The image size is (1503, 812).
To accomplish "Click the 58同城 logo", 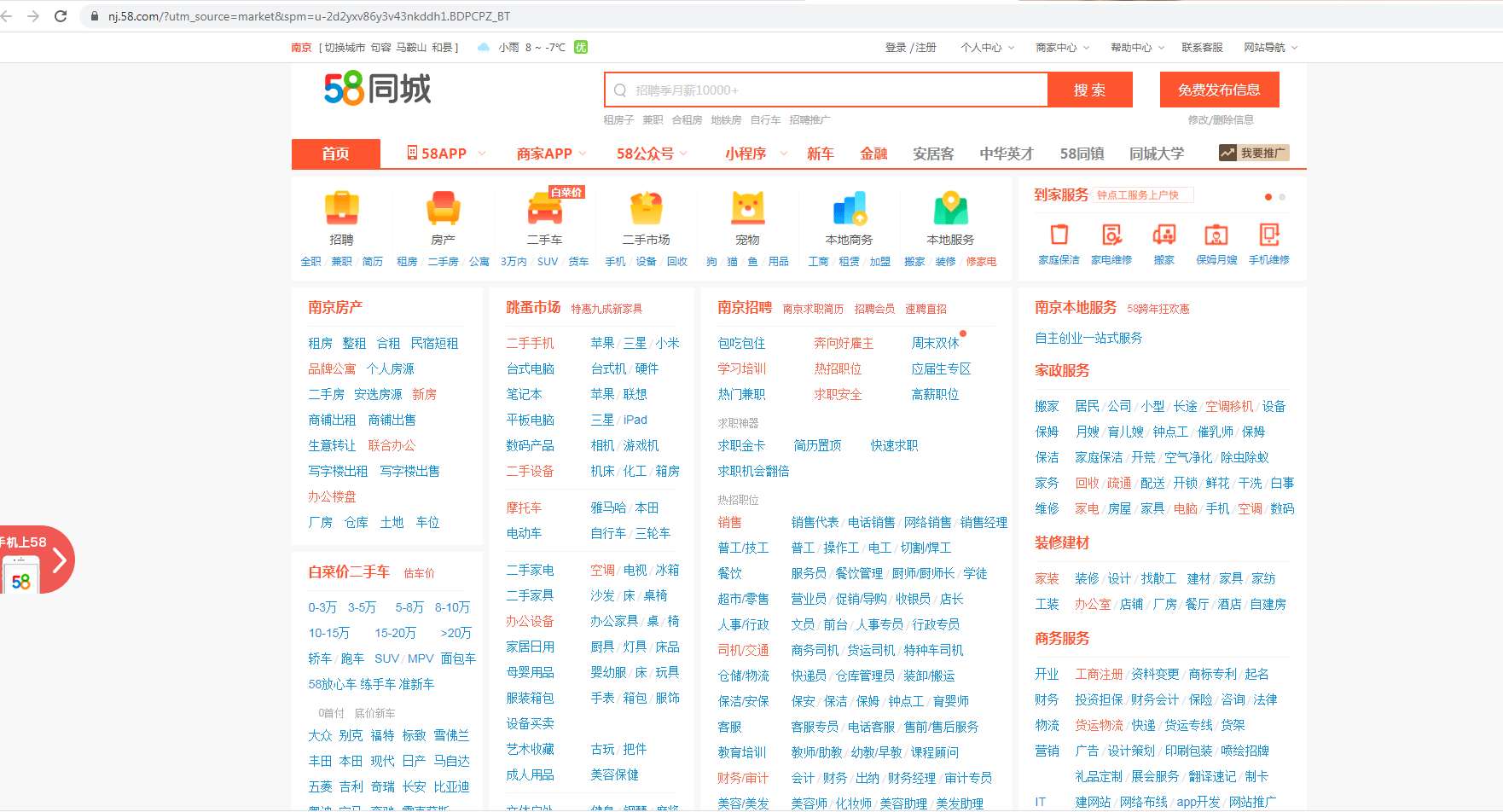I will pyautogui.click(x=377, y=89).
